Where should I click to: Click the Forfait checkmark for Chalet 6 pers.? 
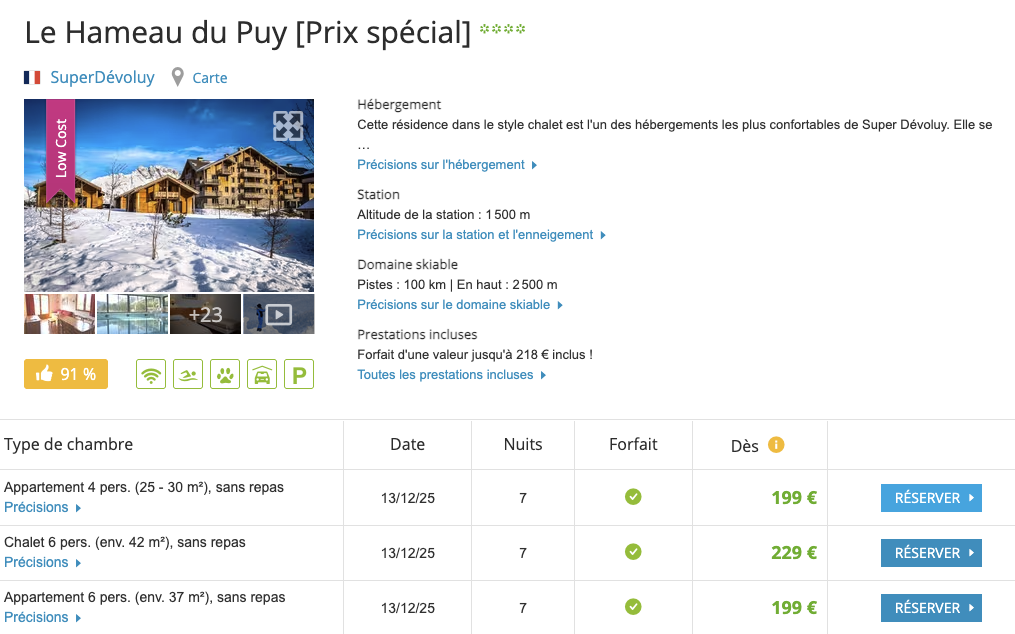(x=633, y=552)
